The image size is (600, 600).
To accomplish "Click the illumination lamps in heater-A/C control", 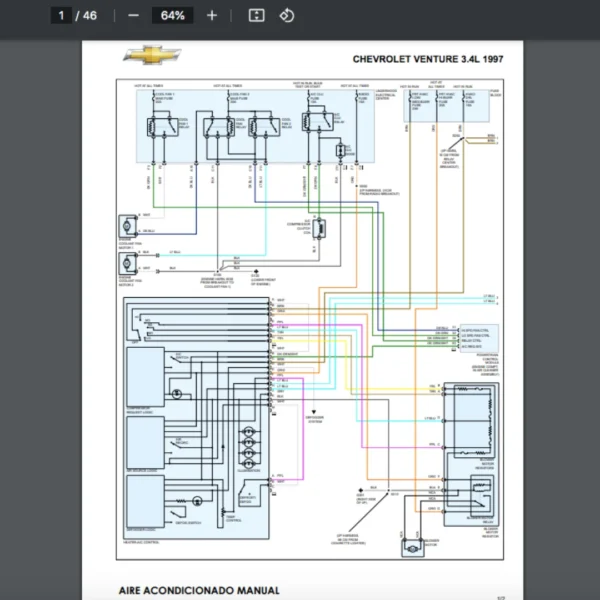I will click(248, 447).
